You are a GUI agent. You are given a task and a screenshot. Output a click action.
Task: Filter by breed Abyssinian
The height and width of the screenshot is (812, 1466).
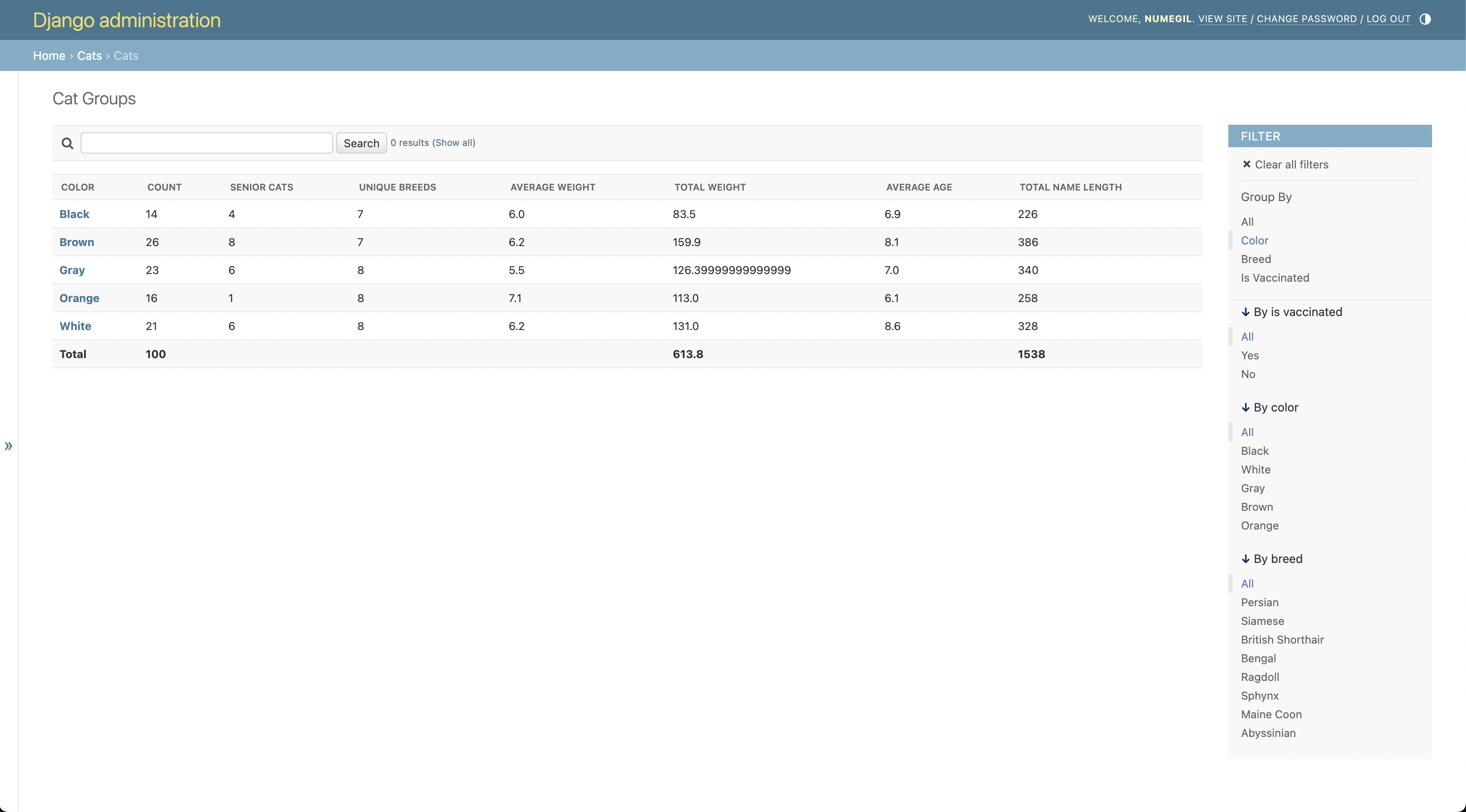(1268, 734)
